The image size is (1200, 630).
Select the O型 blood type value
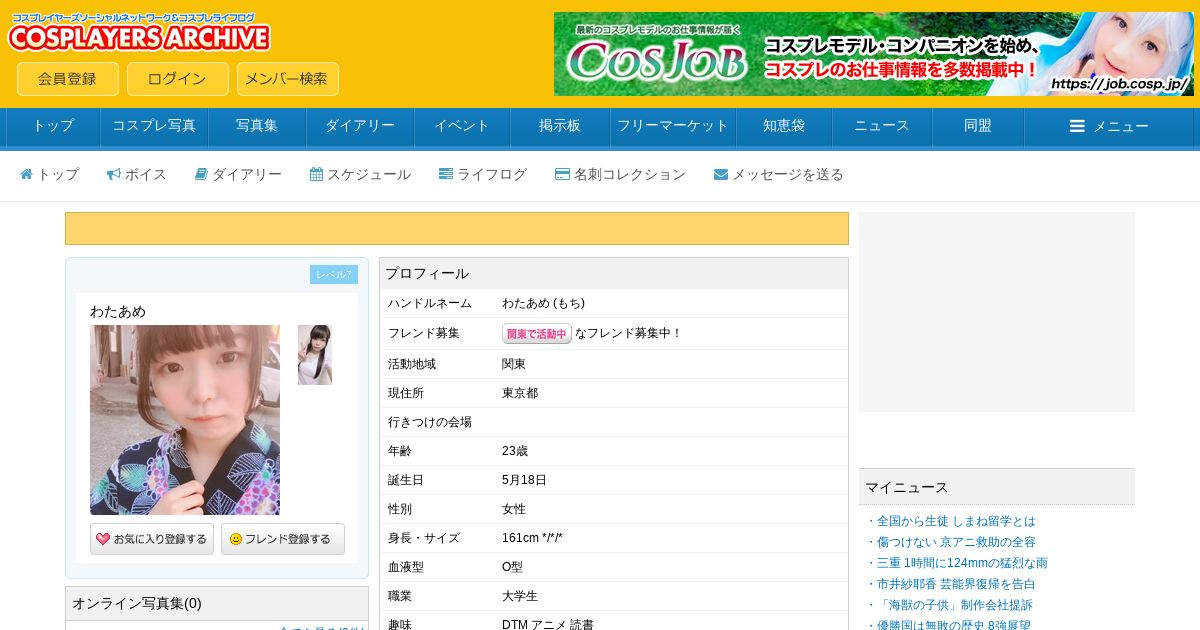(x=512, y=567)
